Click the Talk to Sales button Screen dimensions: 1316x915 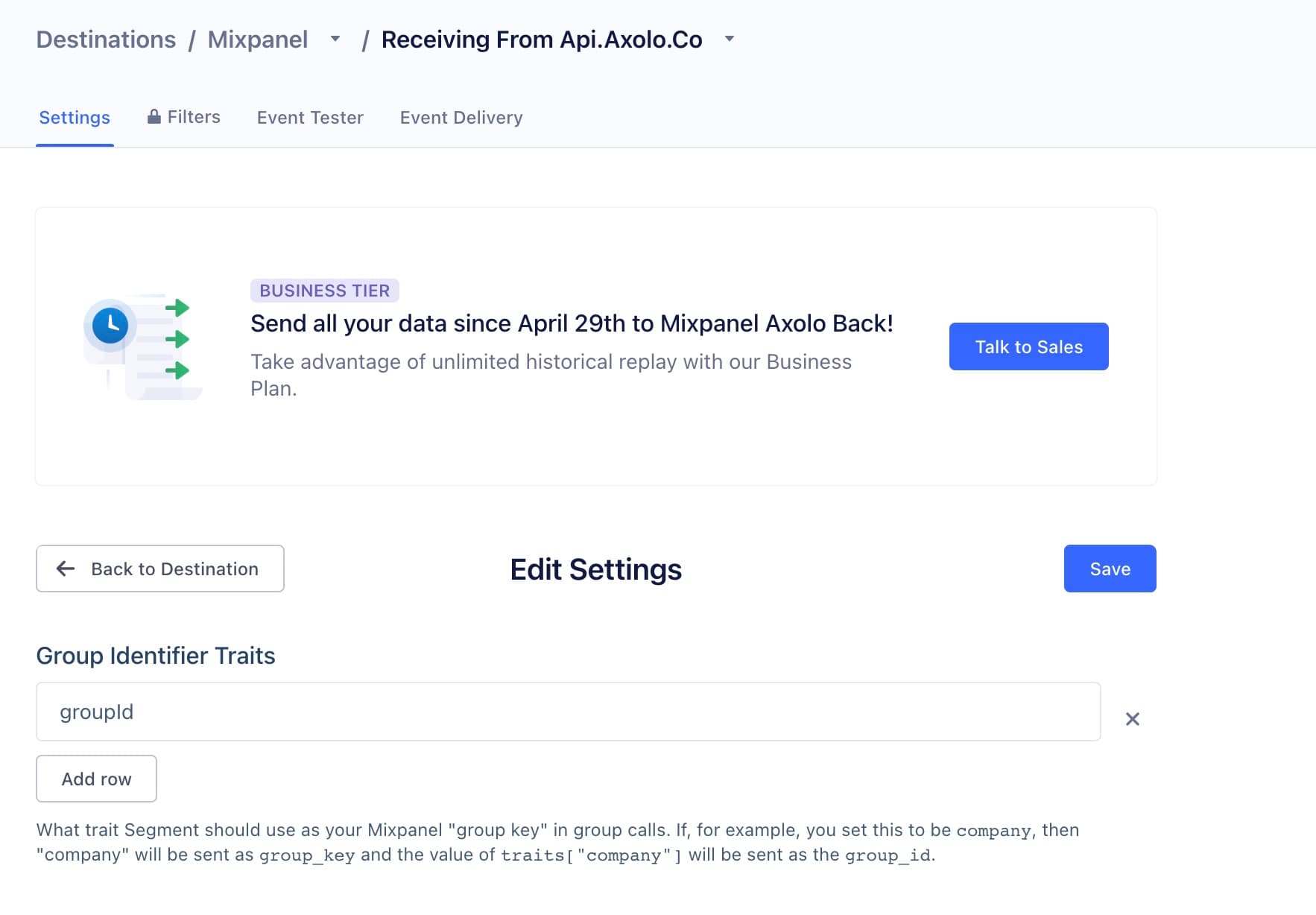pyautogui.click(x=1028, y=346)
